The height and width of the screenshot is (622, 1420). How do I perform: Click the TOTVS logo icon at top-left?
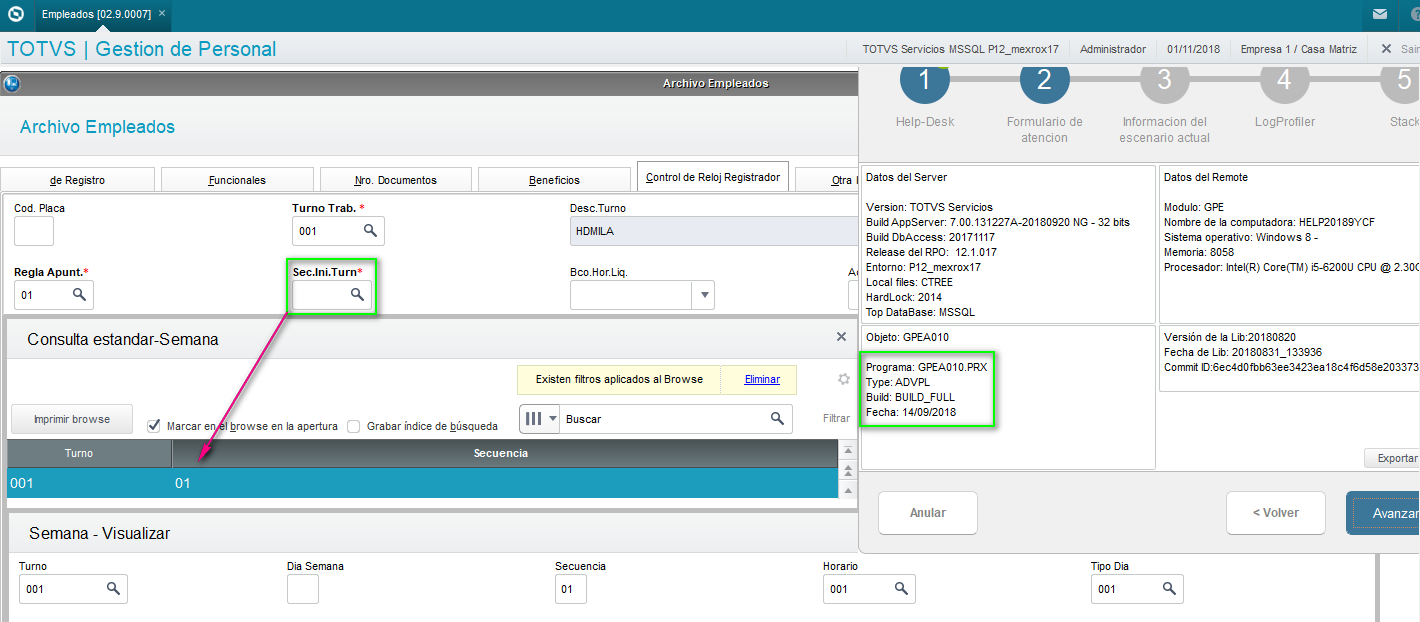15,15
